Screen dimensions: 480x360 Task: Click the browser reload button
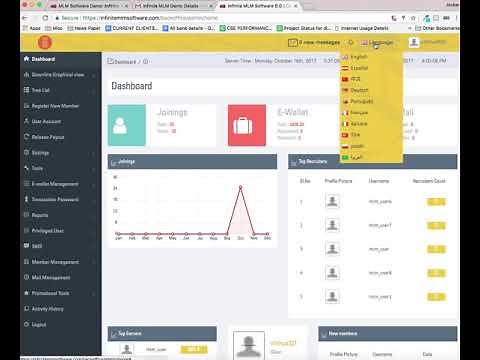[x=45, y=18]
